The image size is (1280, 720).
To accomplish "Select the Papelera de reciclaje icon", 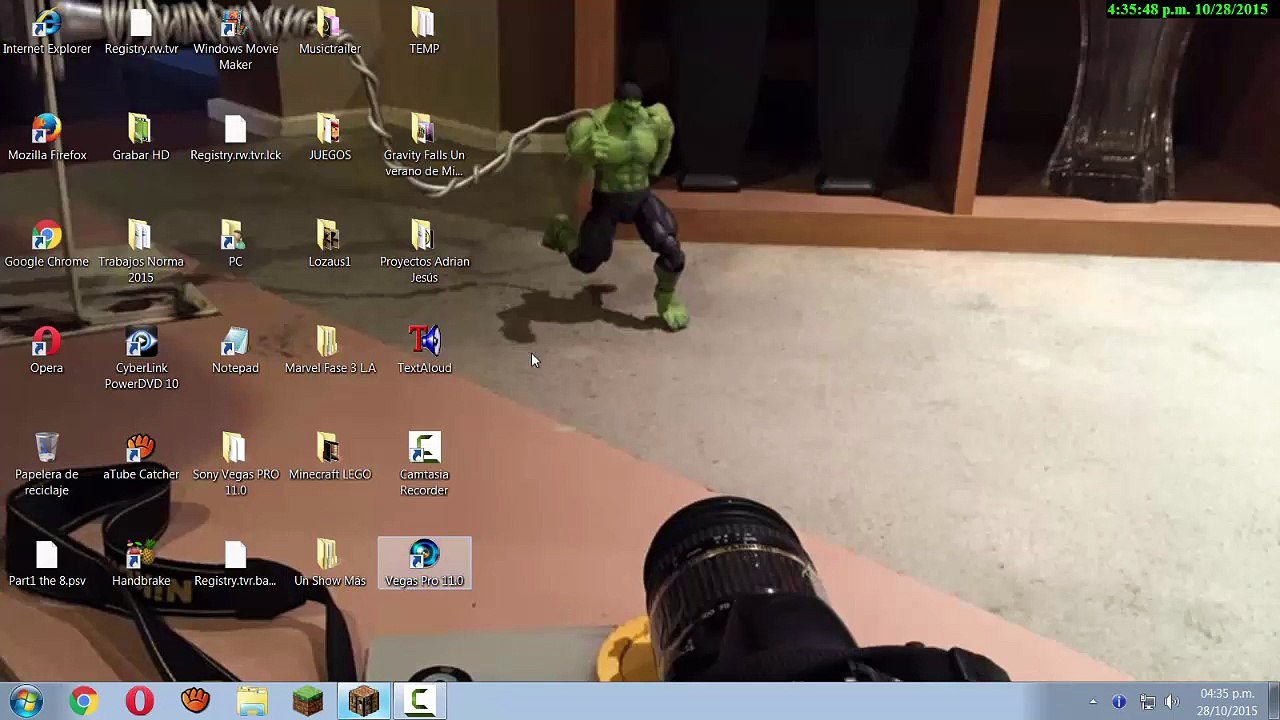I will [x=46, y=464].
